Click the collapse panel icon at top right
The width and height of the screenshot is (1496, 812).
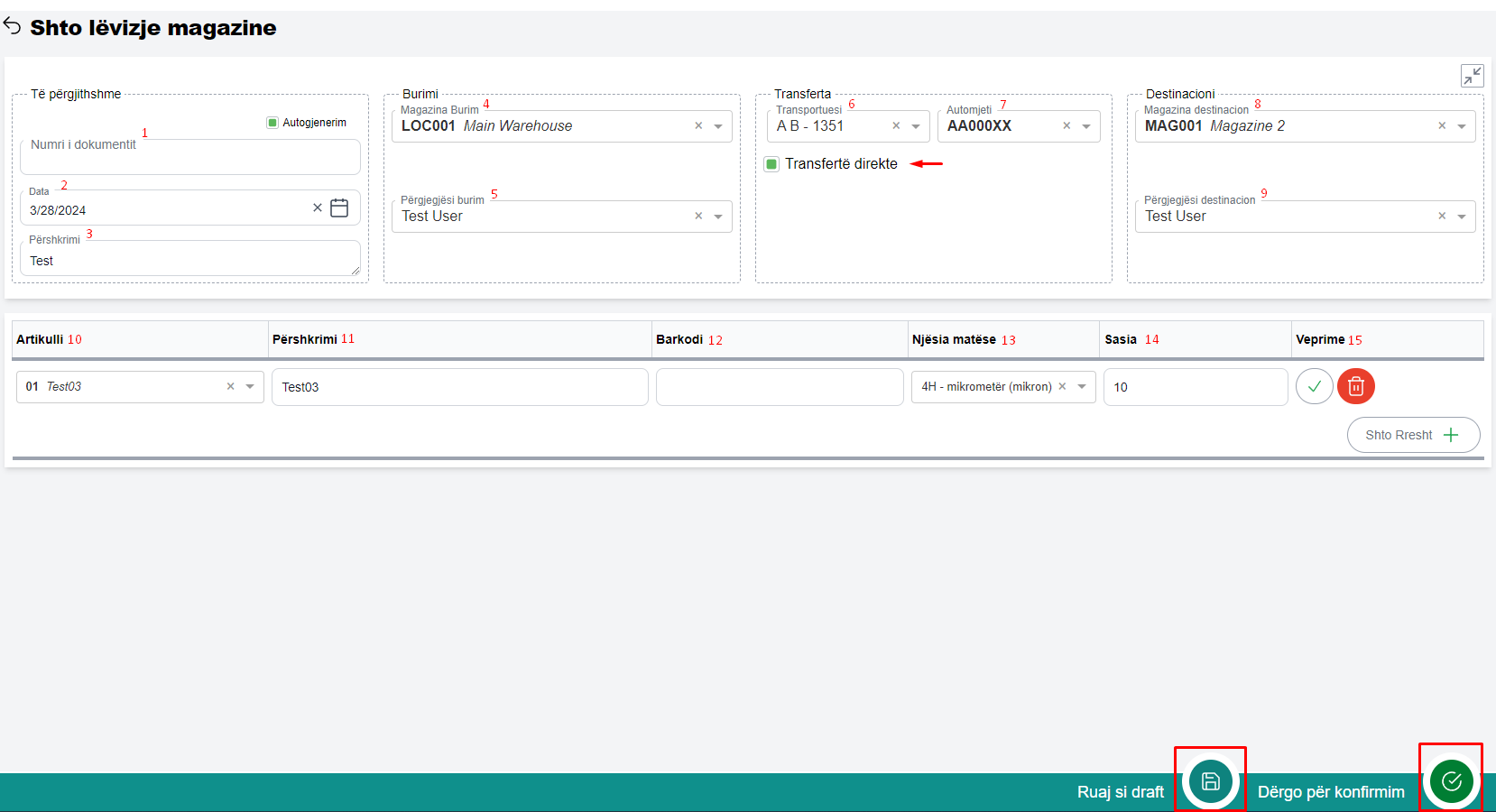pyautogui.click(x=1472, y=76)
